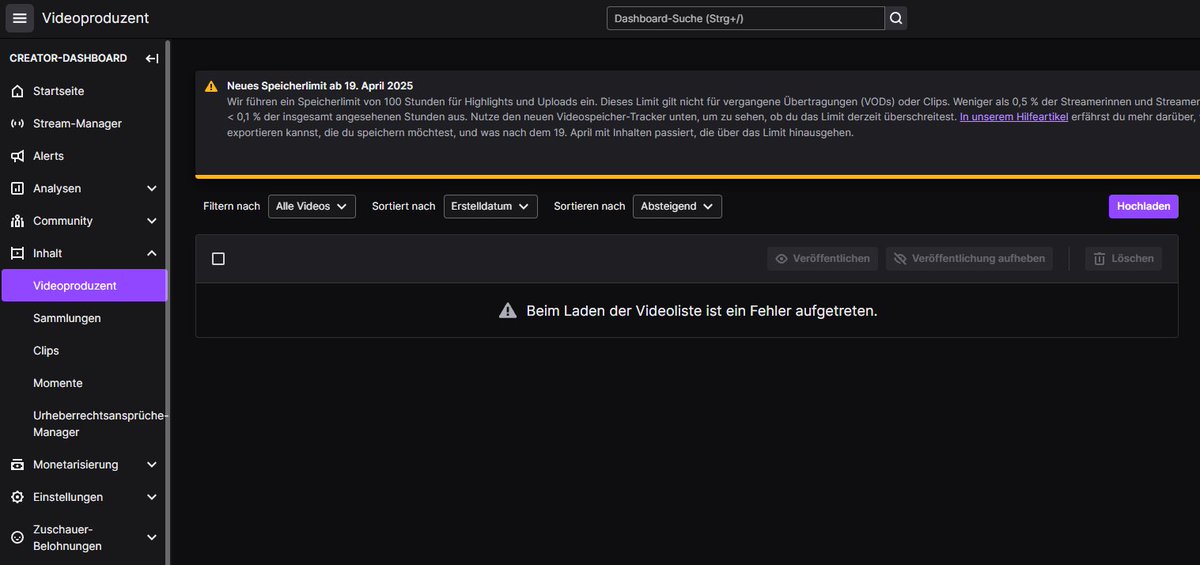The image size is (1200, 565).
Task: Click the sidebar vertical scrollbar
Action: pyautogui.click(x=168, y=300)
